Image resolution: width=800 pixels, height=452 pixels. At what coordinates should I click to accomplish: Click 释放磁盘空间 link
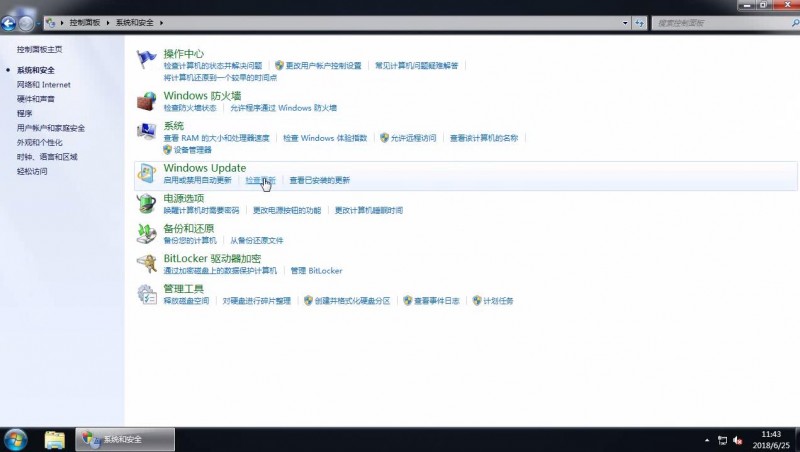[186, 301]
